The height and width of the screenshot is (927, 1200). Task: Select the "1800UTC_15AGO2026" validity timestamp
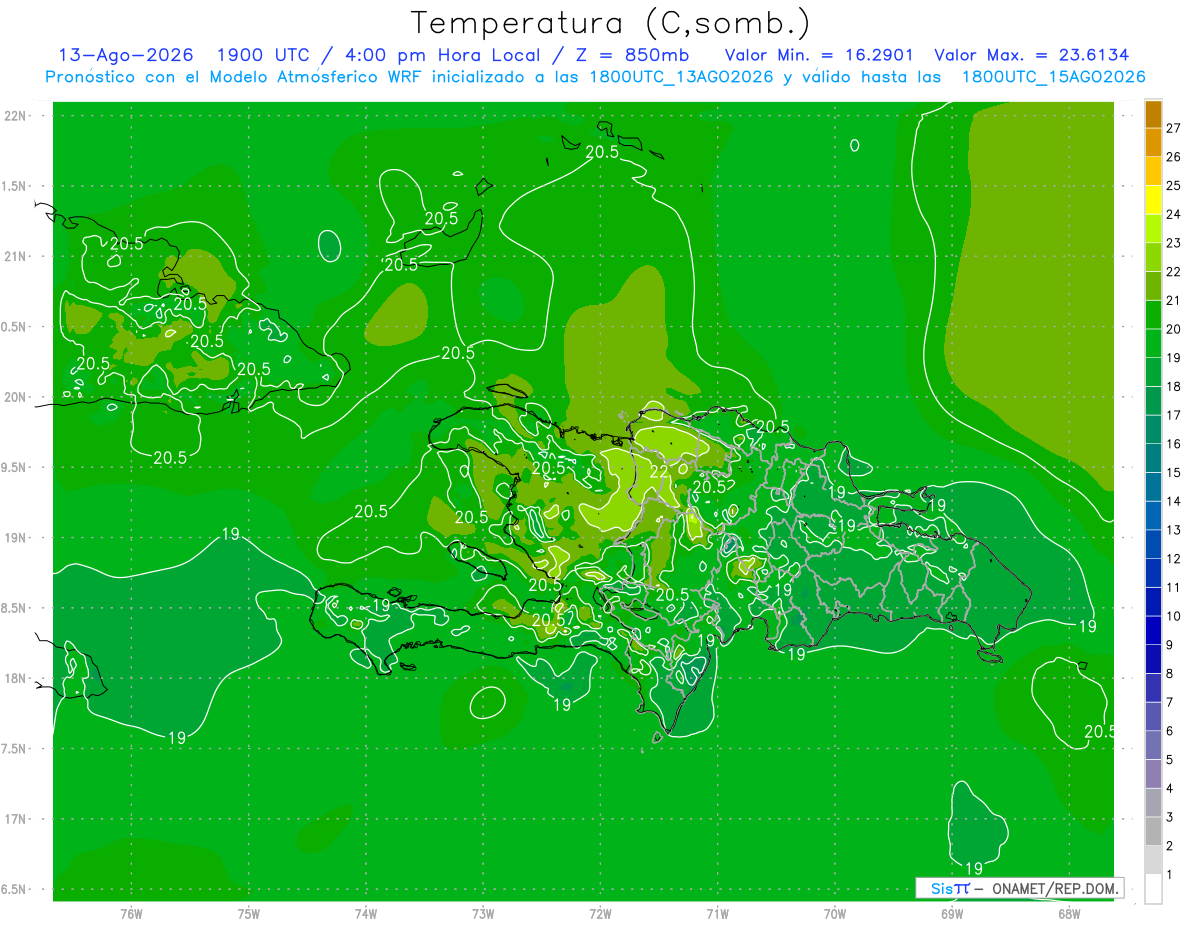pos(1053,77)
